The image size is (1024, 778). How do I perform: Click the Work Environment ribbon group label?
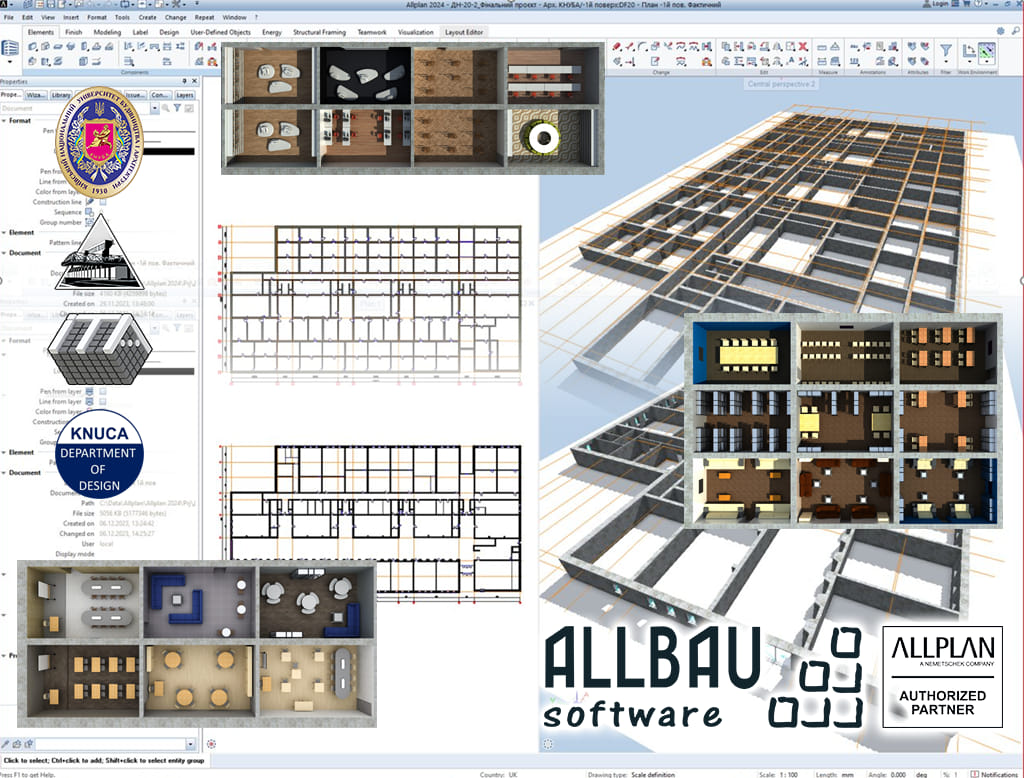[978, 73]
